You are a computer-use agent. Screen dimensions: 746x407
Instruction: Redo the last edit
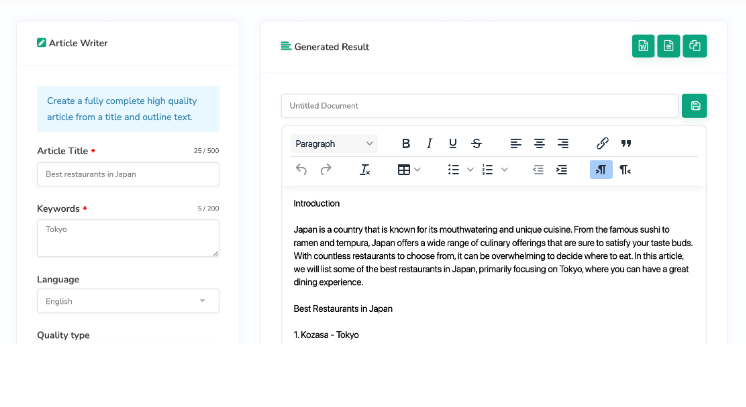point(326,169)
